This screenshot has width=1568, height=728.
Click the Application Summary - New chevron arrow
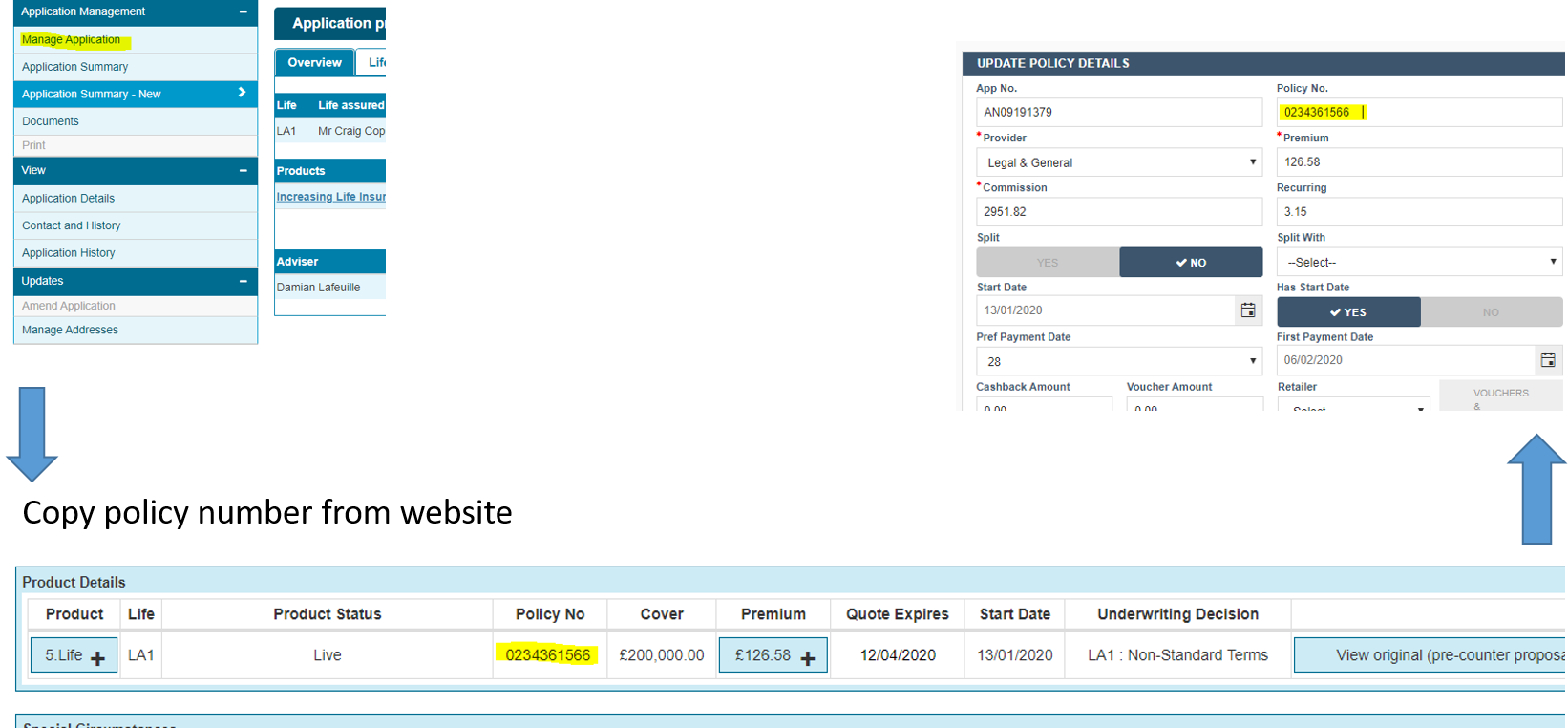coord(242,93)
